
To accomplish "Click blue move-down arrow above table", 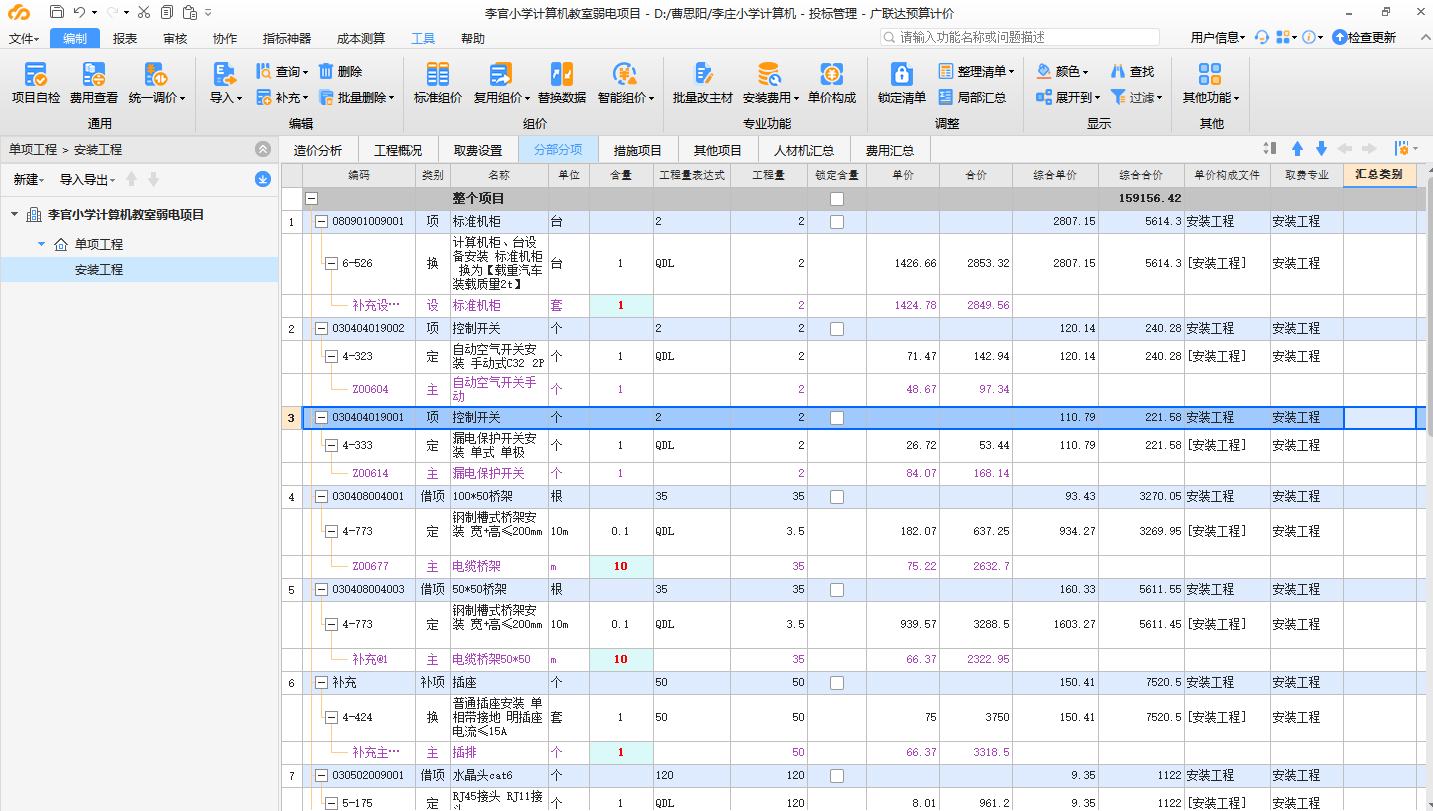I will pos(1321,148).
